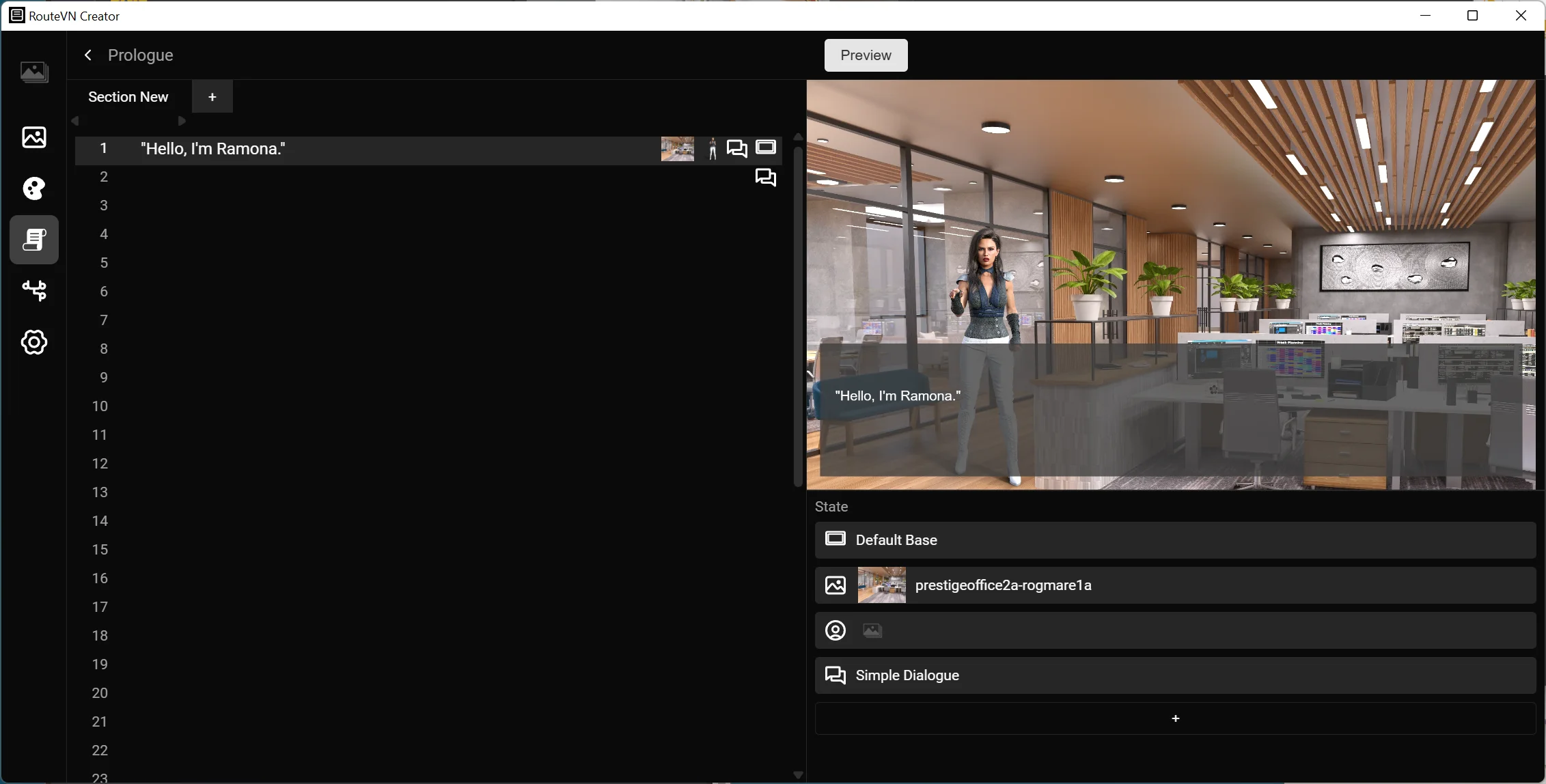
Task: Click character sprite icon on line 1
Action: point(712,149)
